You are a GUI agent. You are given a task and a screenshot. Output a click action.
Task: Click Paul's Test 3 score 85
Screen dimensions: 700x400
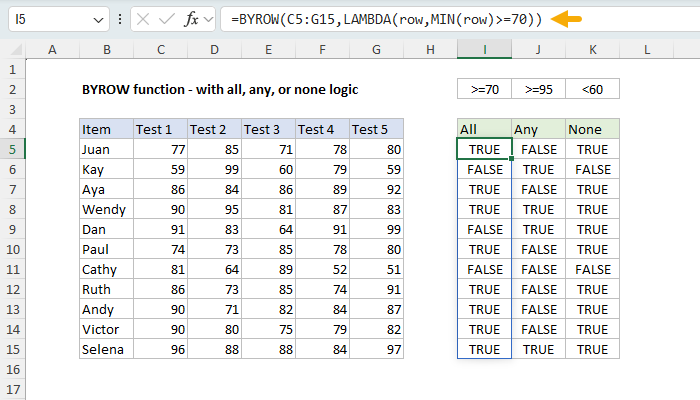coord(269,249)
